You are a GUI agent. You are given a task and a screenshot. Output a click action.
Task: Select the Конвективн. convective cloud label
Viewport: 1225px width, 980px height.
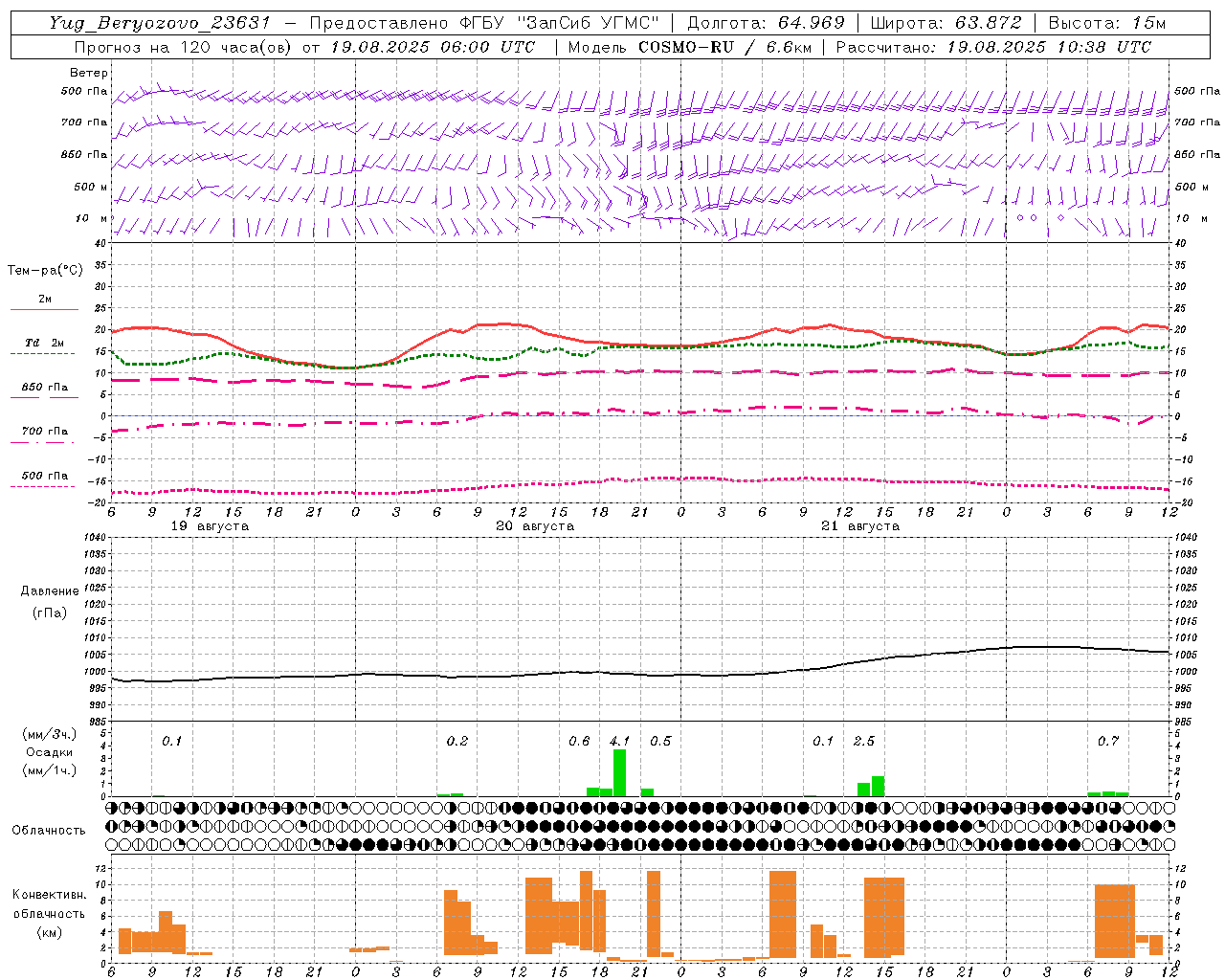coord(49,895)
